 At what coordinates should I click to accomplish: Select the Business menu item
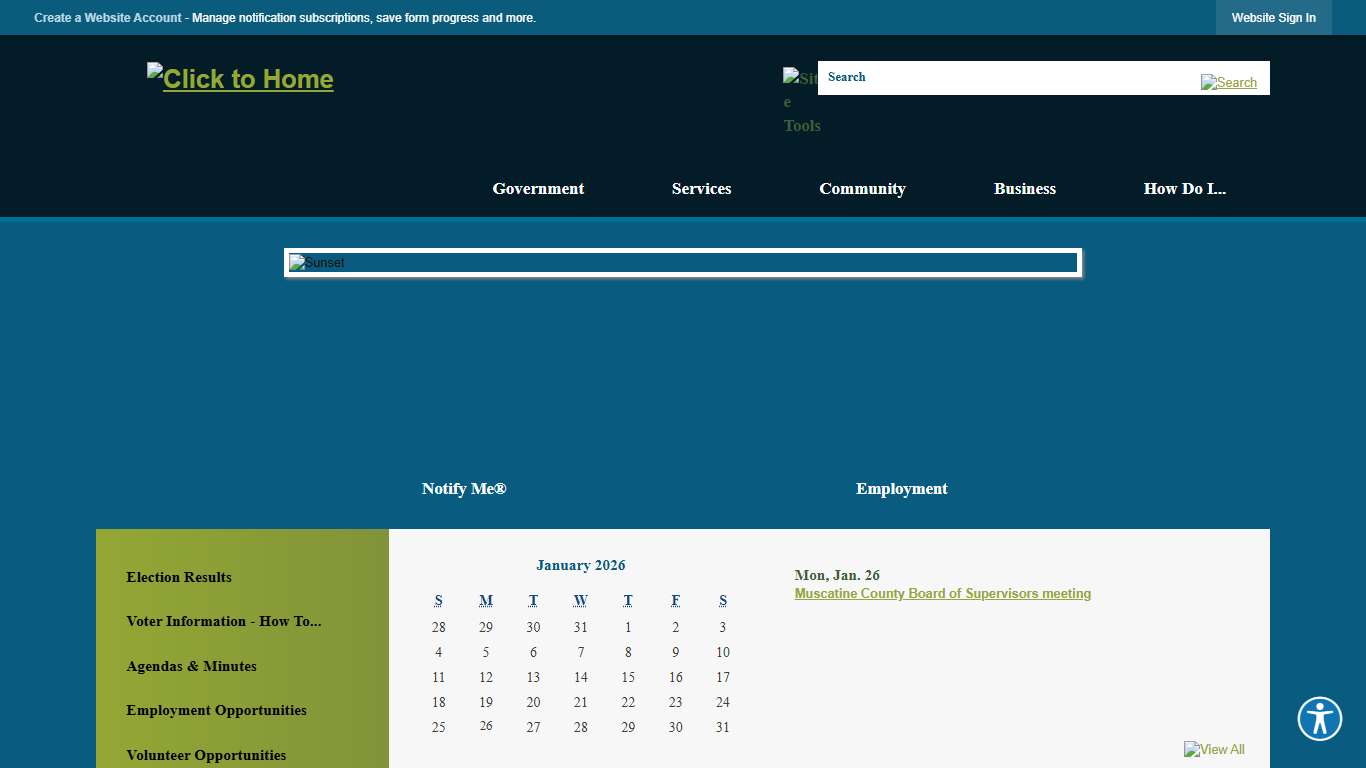tap(1025, 188)
